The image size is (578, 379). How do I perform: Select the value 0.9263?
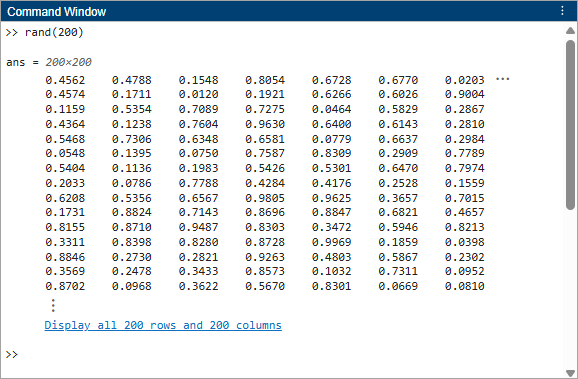click(265, 257)
